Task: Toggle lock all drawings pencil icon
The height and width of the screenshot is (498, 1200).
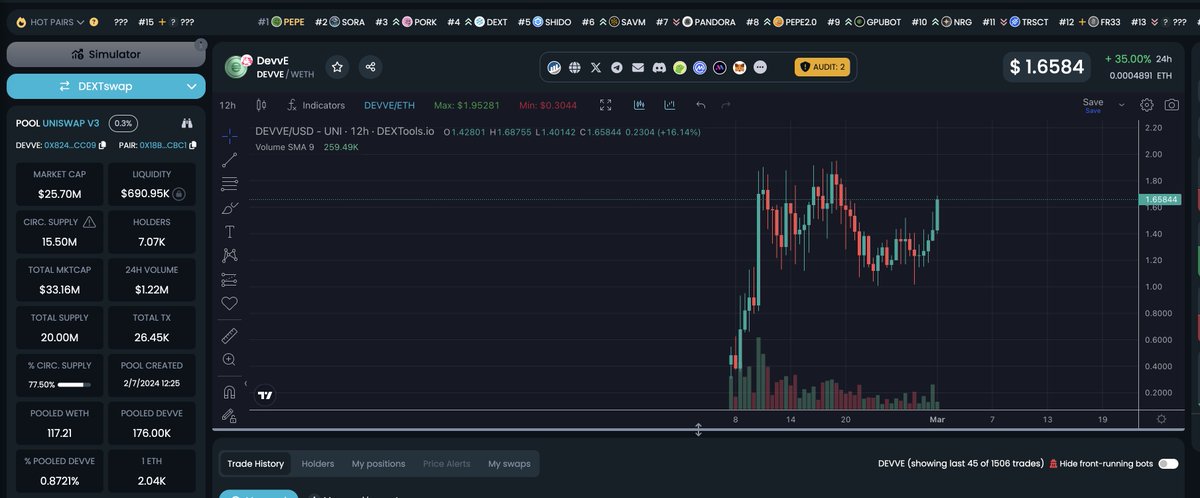Action: [229, 415]
